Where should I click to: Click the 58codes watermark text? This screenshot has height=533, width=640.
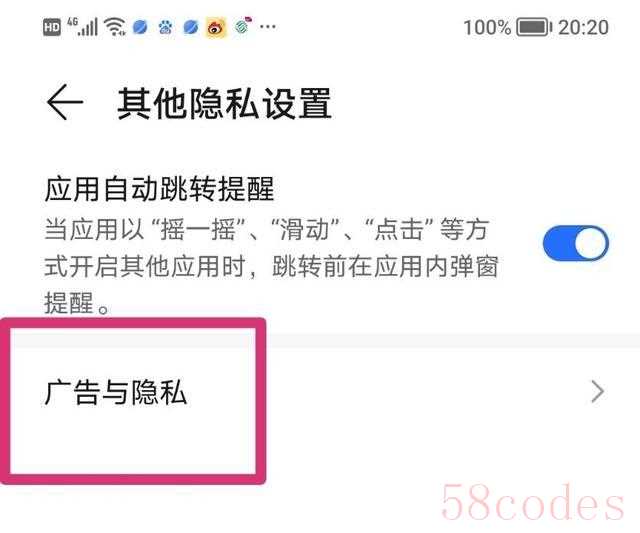533,502
